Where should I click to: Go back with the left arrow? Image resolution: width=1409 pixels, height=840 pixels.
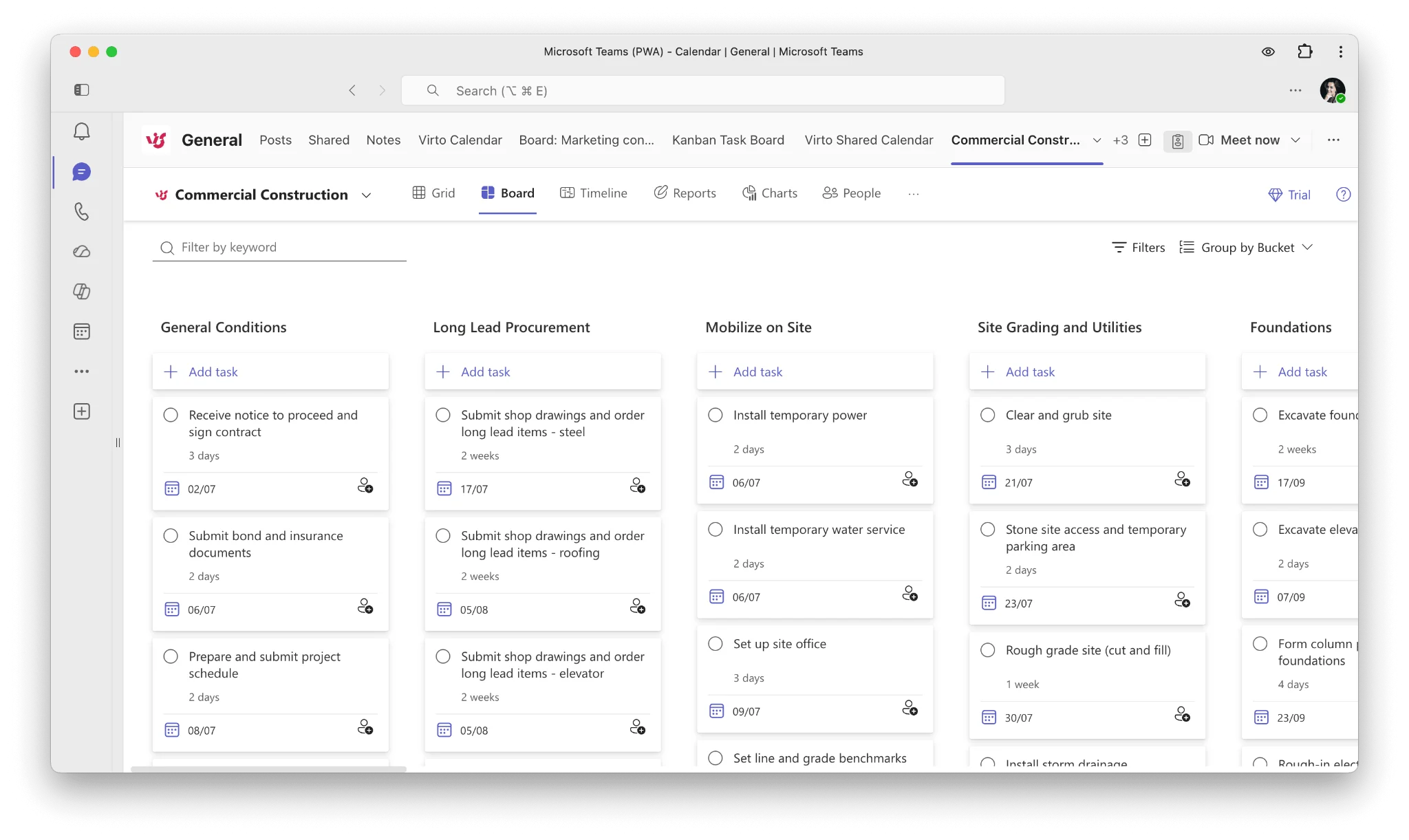352,91
